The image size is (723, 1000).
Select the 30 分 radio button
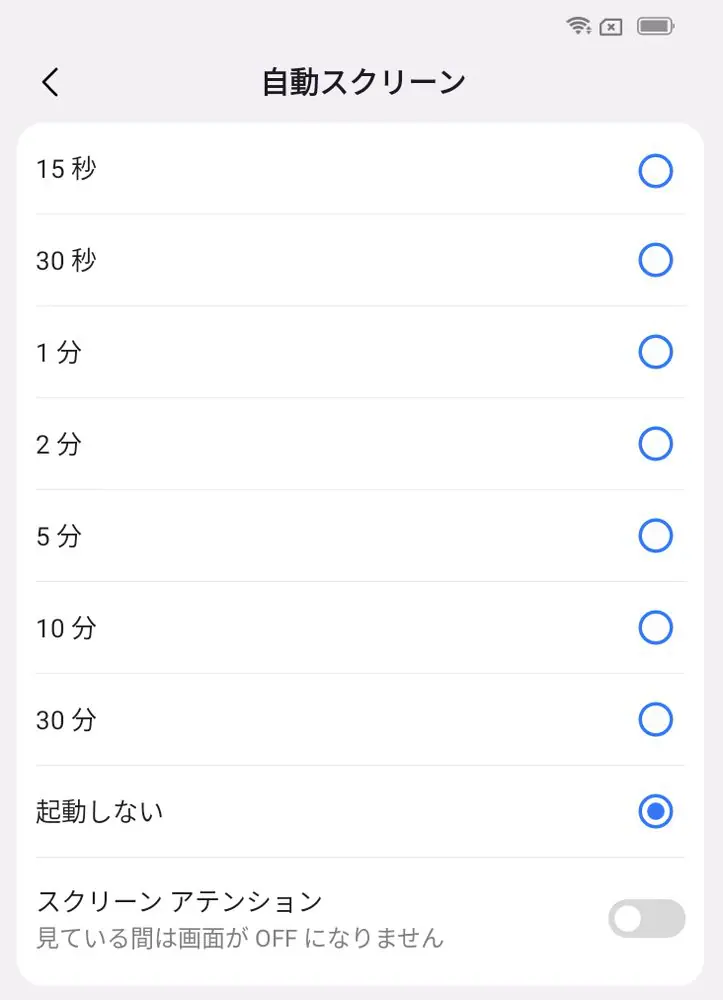pos(655,719)
